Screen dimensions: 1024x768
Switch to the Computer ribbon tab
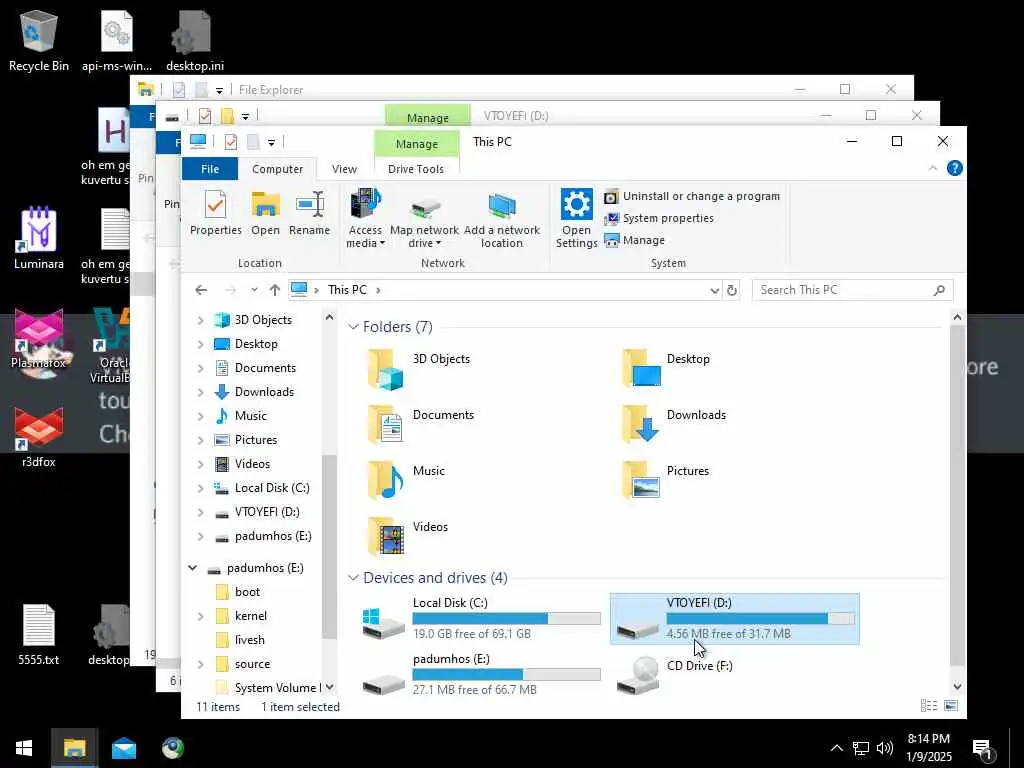click(x=278, y=168)
